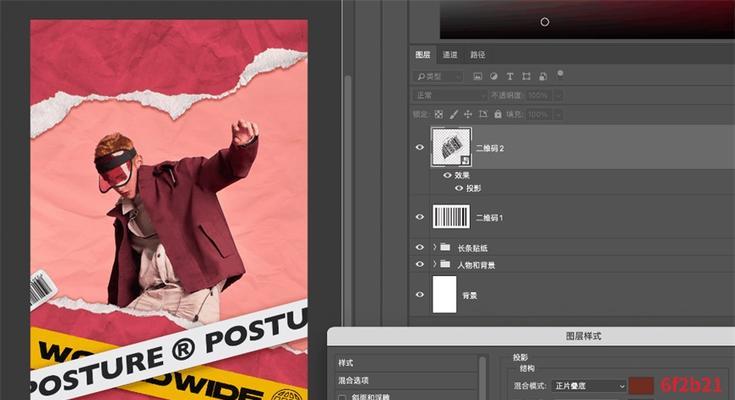Open the 类型 layer filter dropdown

(438, 76)
